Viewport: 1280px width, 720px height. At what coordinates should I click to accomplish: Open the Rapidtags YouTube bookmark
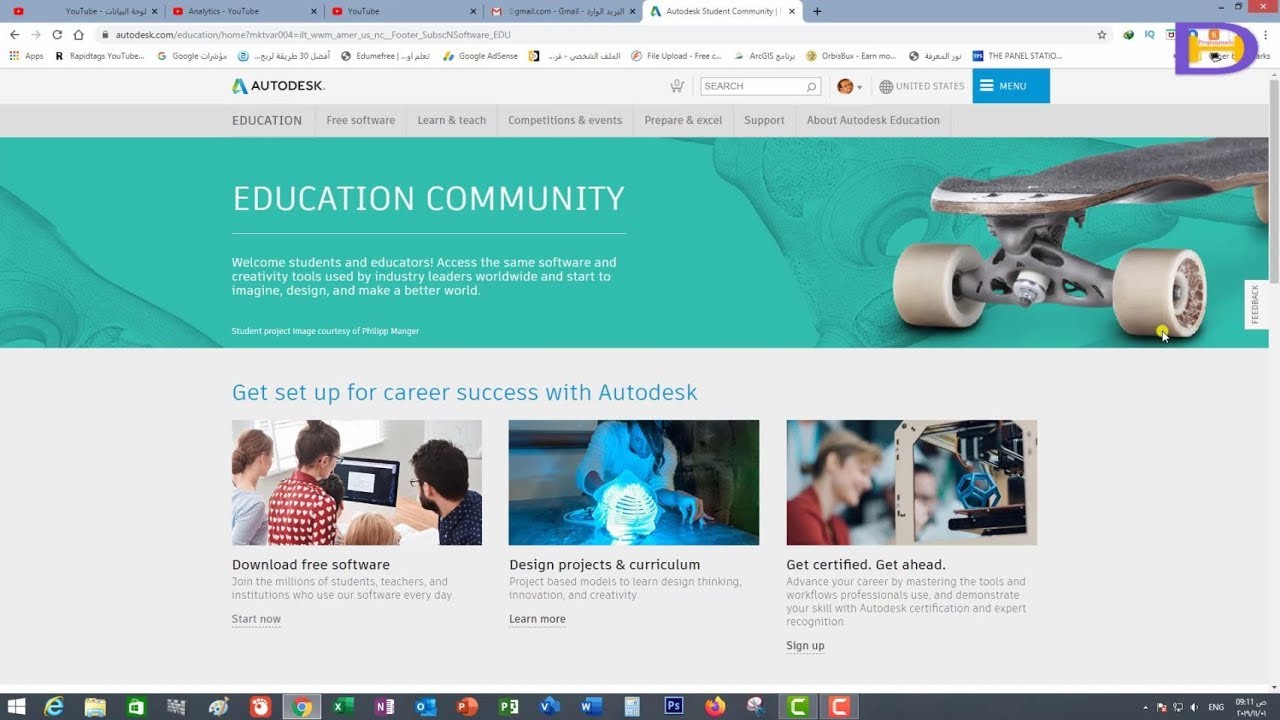[x=100, y=56]
